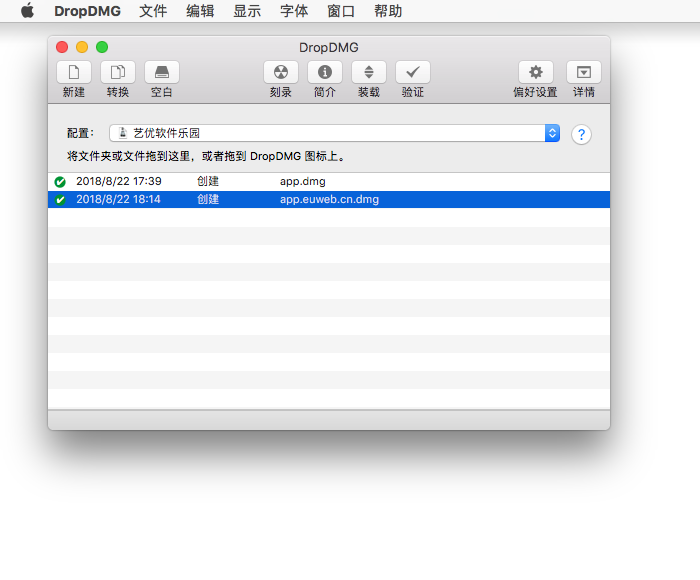Open the 字体 menu
700x580 pixels.
tap(294, 11)
